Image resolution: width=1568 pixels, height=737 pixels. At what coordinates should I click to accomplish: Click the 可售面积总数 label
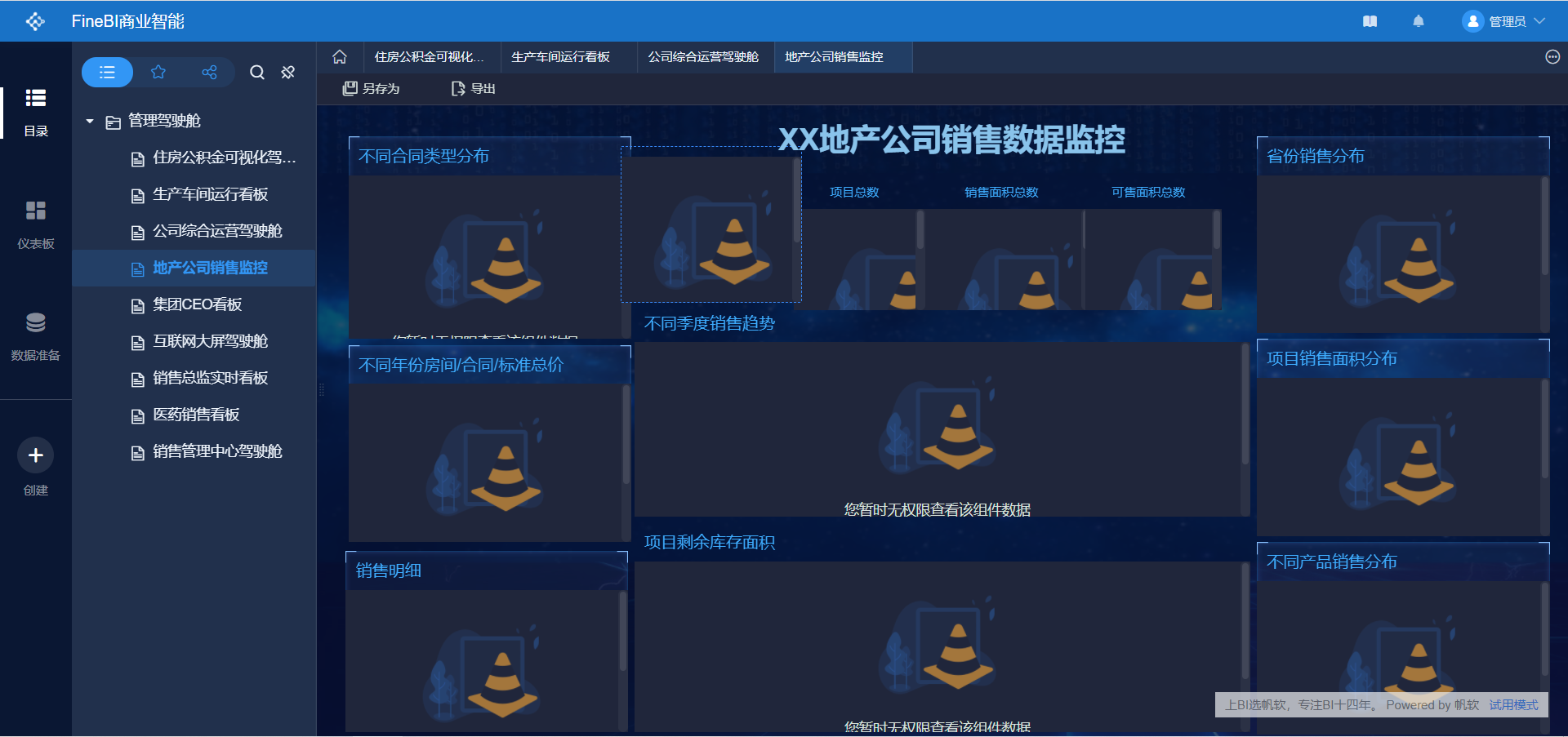[x=1148, y=192]
